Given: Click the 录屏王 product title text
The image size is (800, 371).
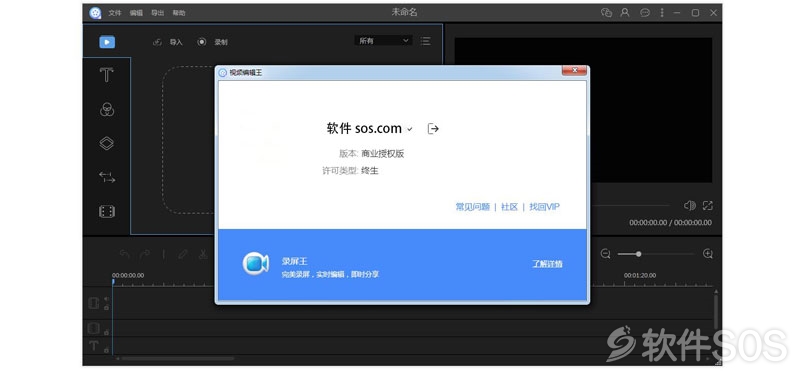Looking at the screenshot, I should tap(295, 261).
